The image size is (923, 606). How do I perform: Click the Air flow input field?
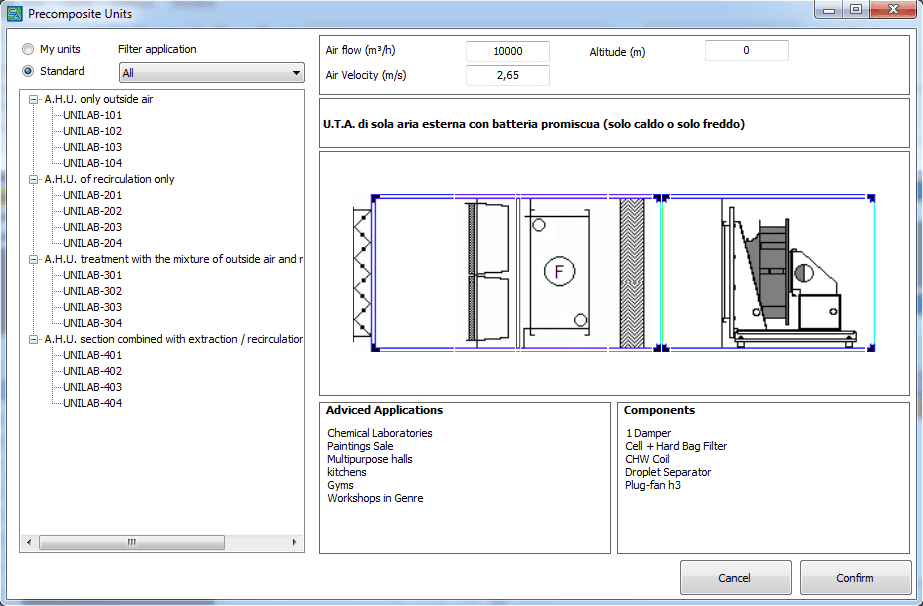point(508,51)
